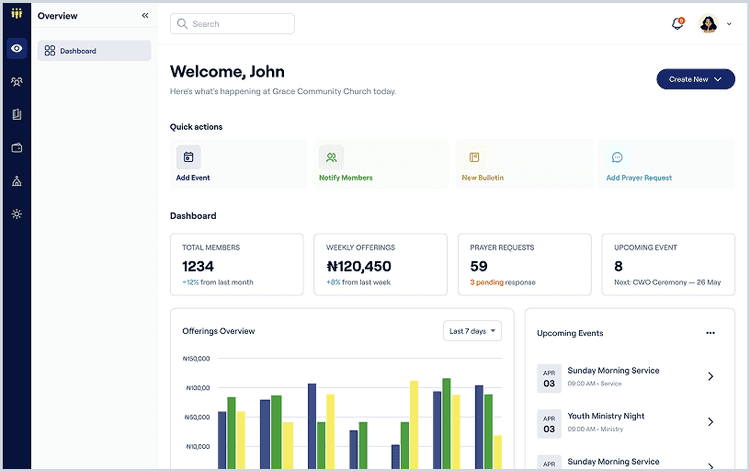Click the New Bulletin label

(x=483, y=178)
